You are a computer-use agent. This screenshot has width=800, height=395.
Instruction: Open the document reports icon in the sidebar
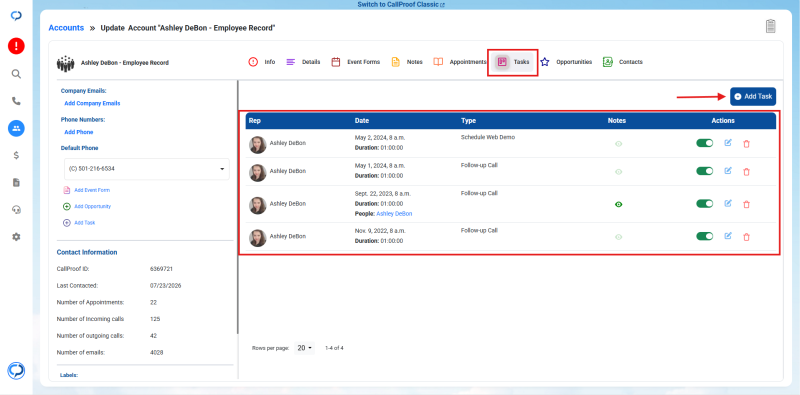click(16, 183)
